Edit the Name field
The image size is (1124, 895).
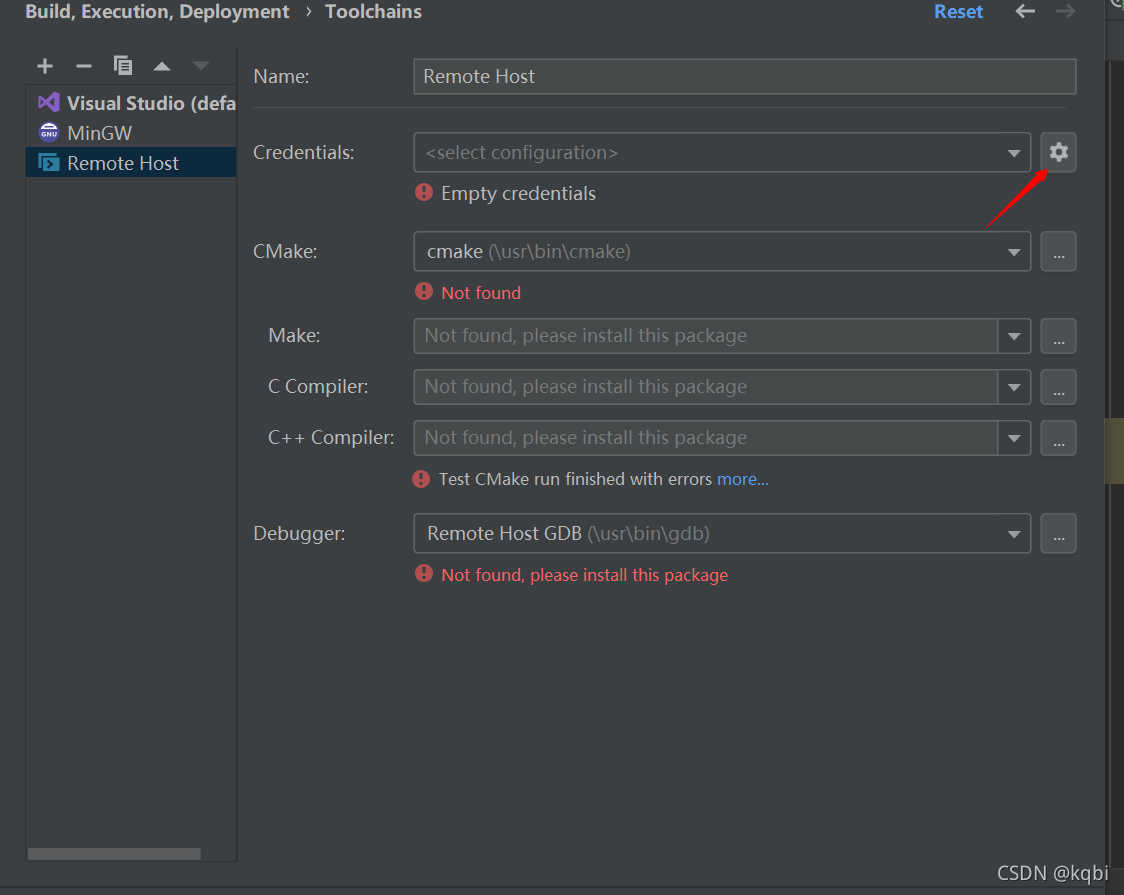744,77
